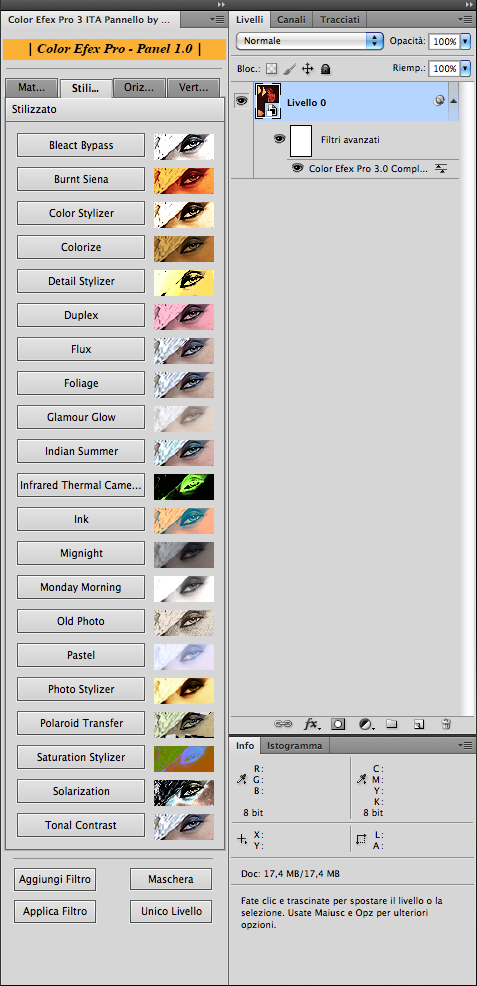Lock transparent pixels icon in Bloc. row
This screenshot has height=986, width=477.
271,69
